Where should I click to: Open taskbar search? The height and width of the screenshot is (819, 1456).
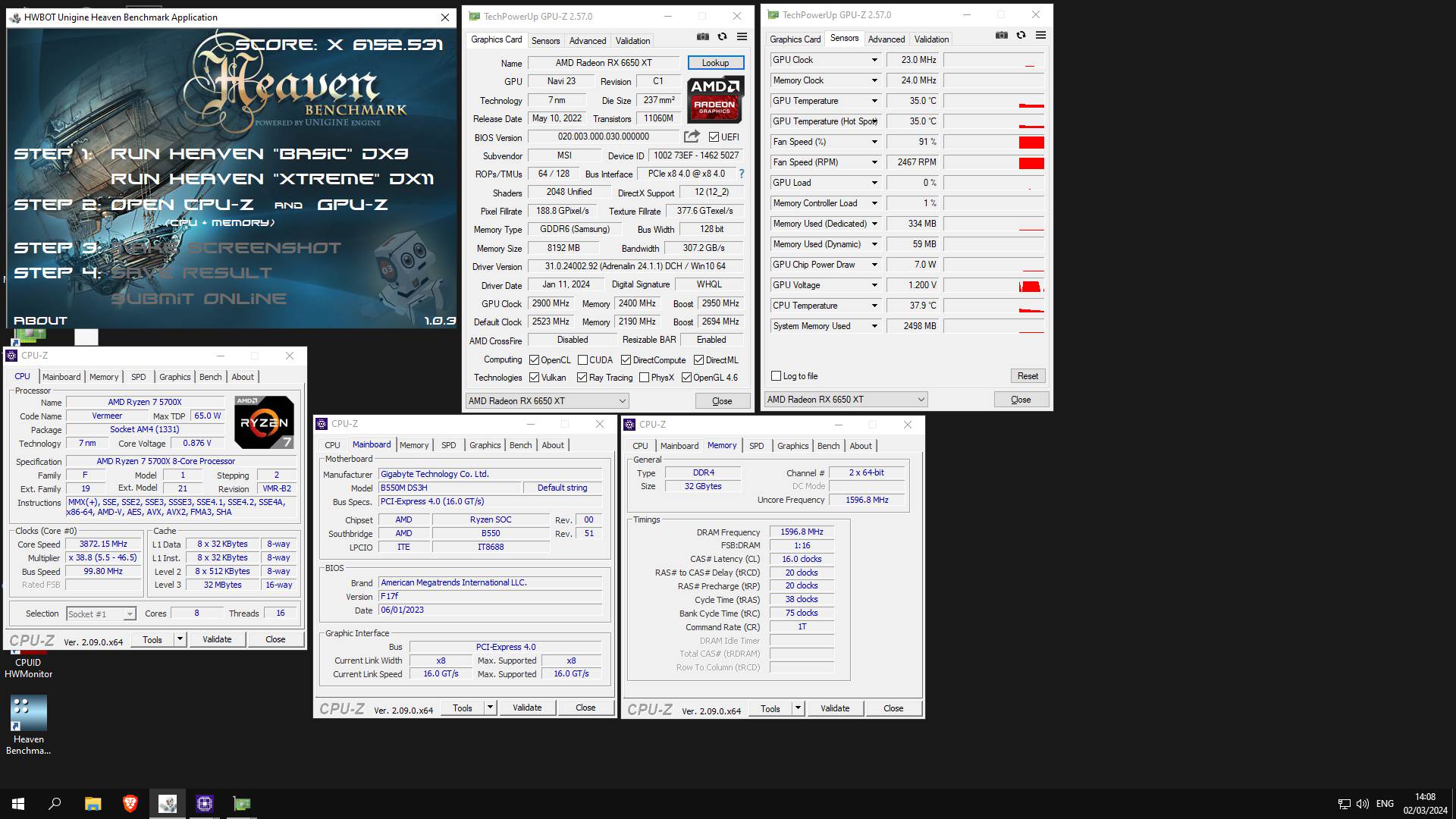pyautogui.click(x=55, y=804)
